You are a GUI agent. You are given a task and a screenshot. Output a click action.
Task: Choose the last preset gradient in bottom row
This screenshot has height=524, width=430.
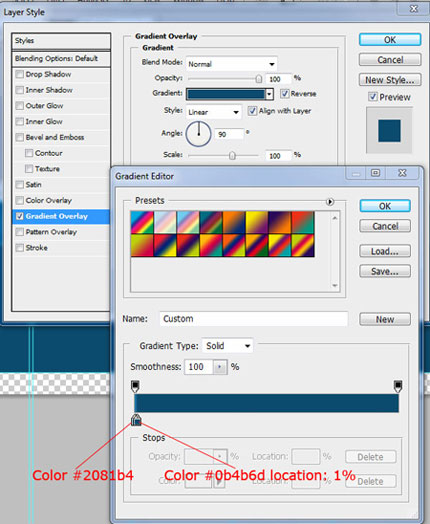pyautogui.click(x=303, y=245)
